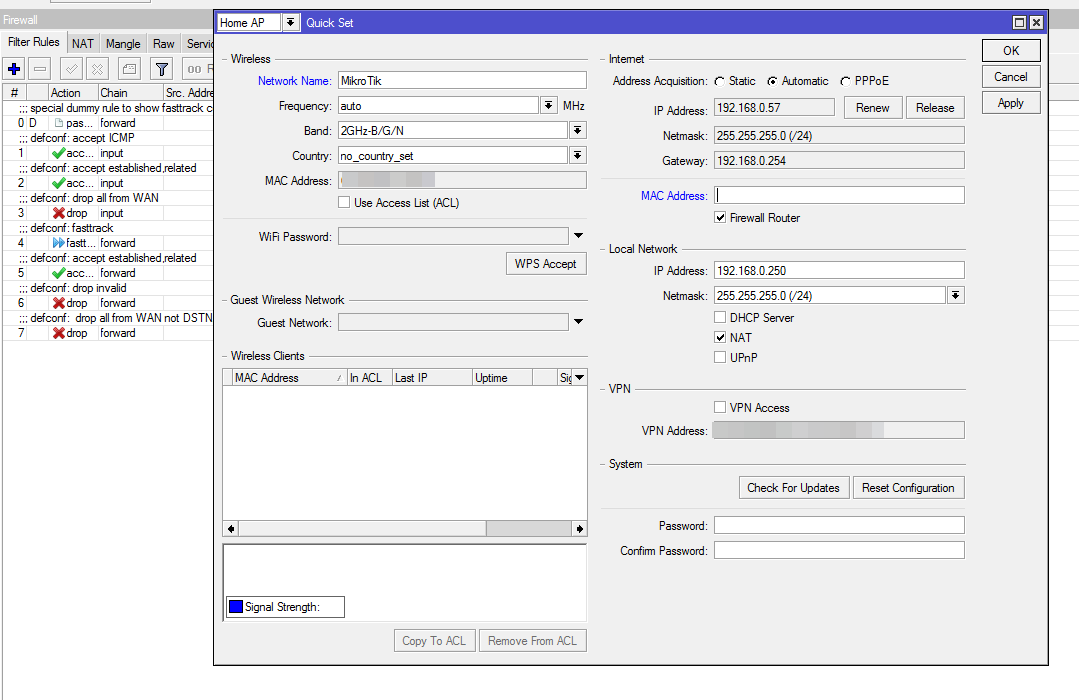Click the X disable rule icon
1079x700 pixels.
97,69
